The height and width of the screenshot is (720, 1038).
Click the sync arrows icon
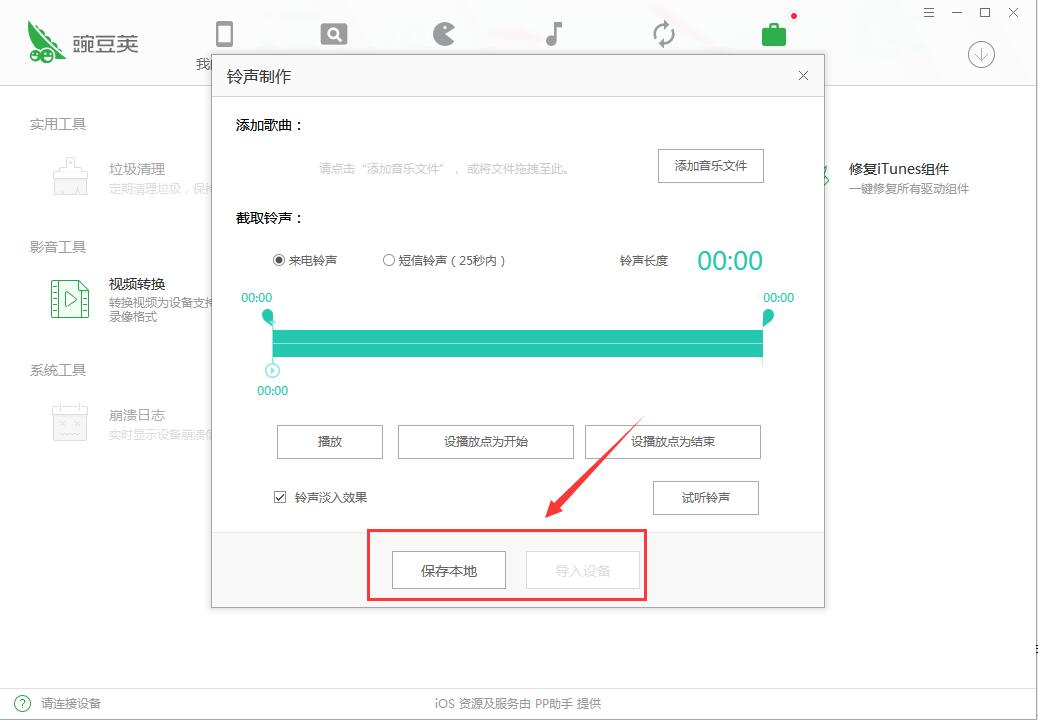pos(663,33)
